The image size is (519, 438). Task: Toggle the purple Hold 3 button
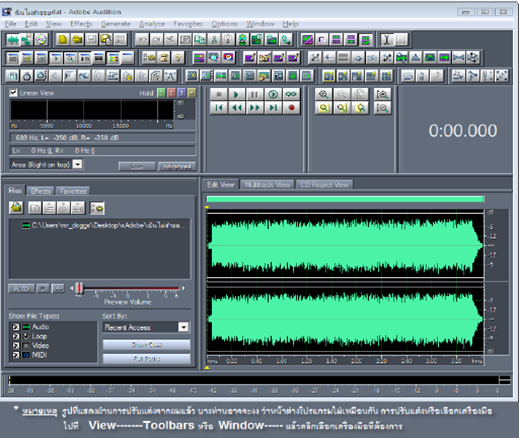[181, 93]
